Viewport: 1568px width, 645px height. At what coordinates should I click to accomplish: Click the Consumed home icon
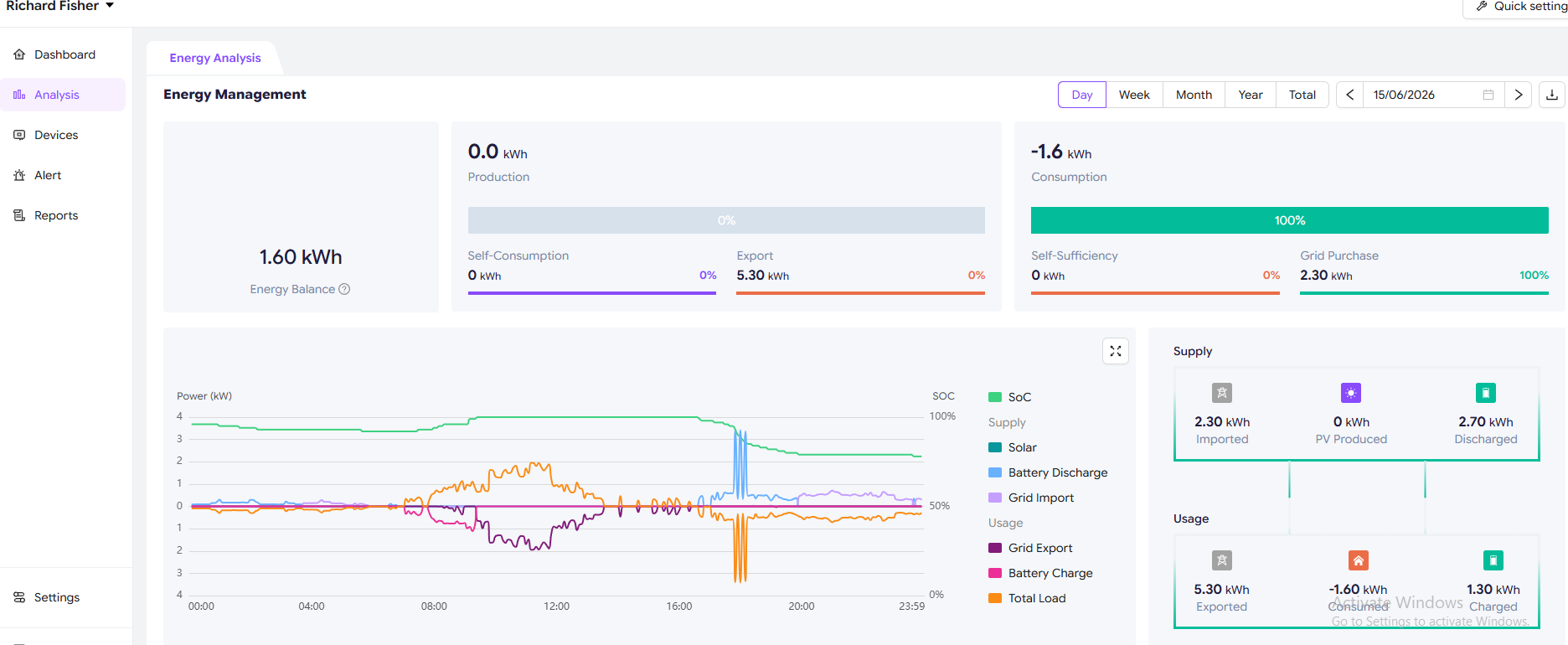pyautogui.click(x=1359, y=560)
